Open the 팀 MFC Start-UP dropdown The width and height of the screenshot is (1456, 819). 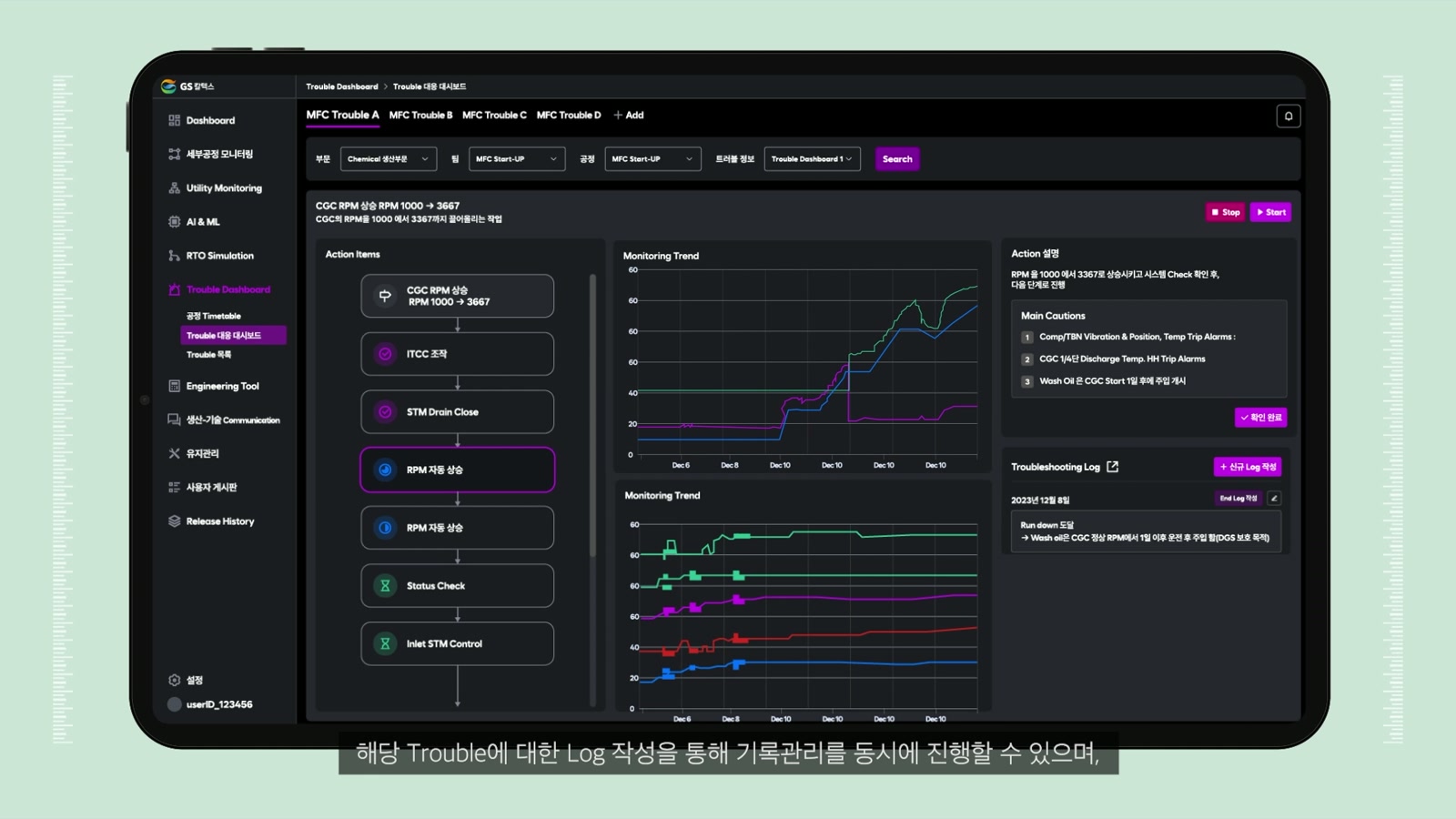coord(516,159)
